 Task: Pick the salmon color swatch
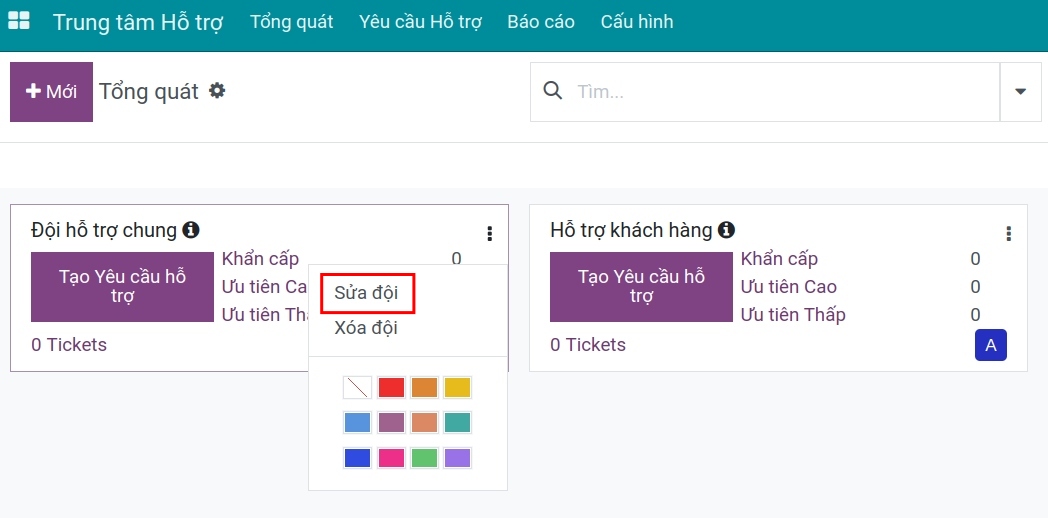(424, 422)
